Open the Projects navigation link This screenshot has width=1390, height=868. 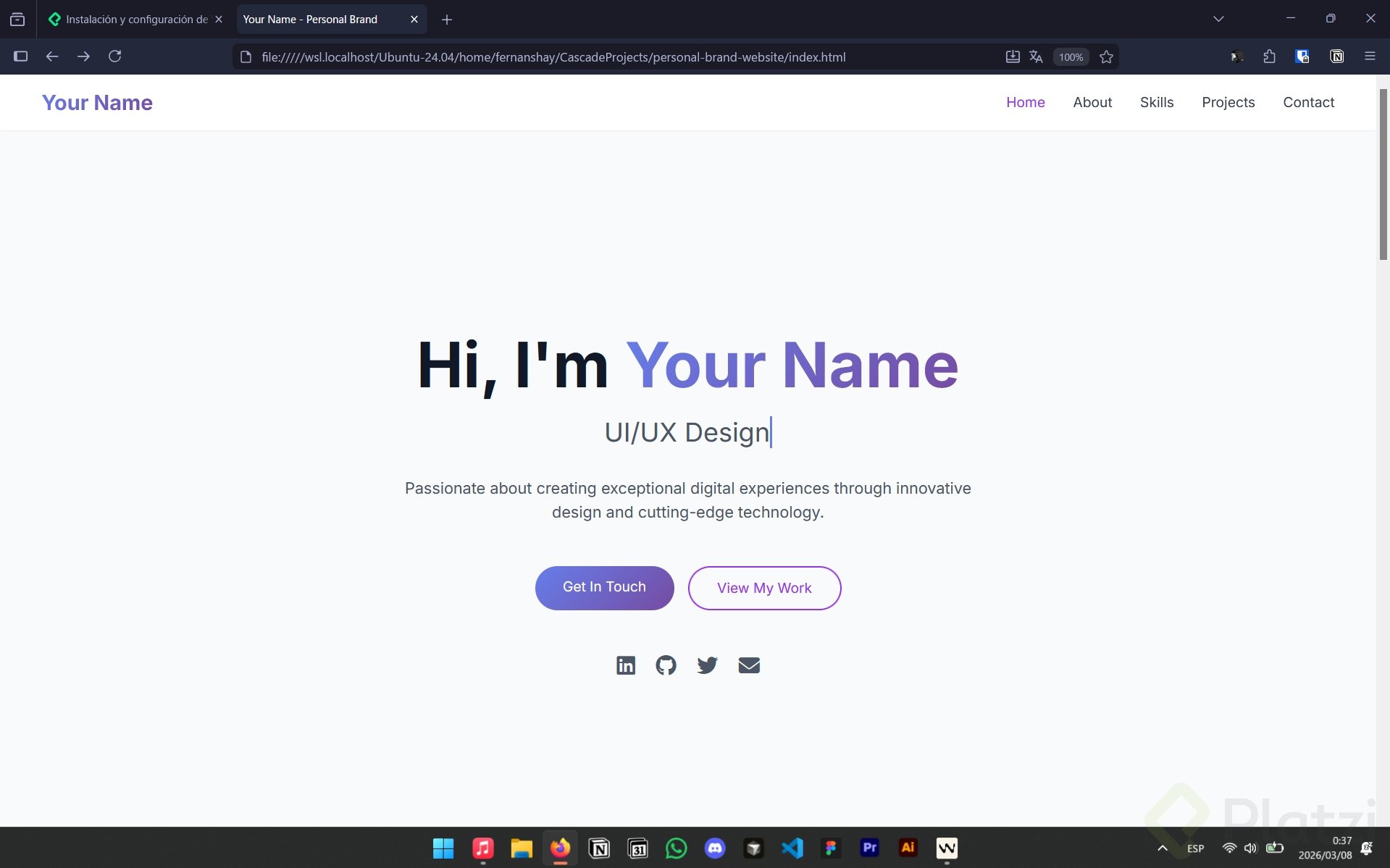tap(1228, 102)
